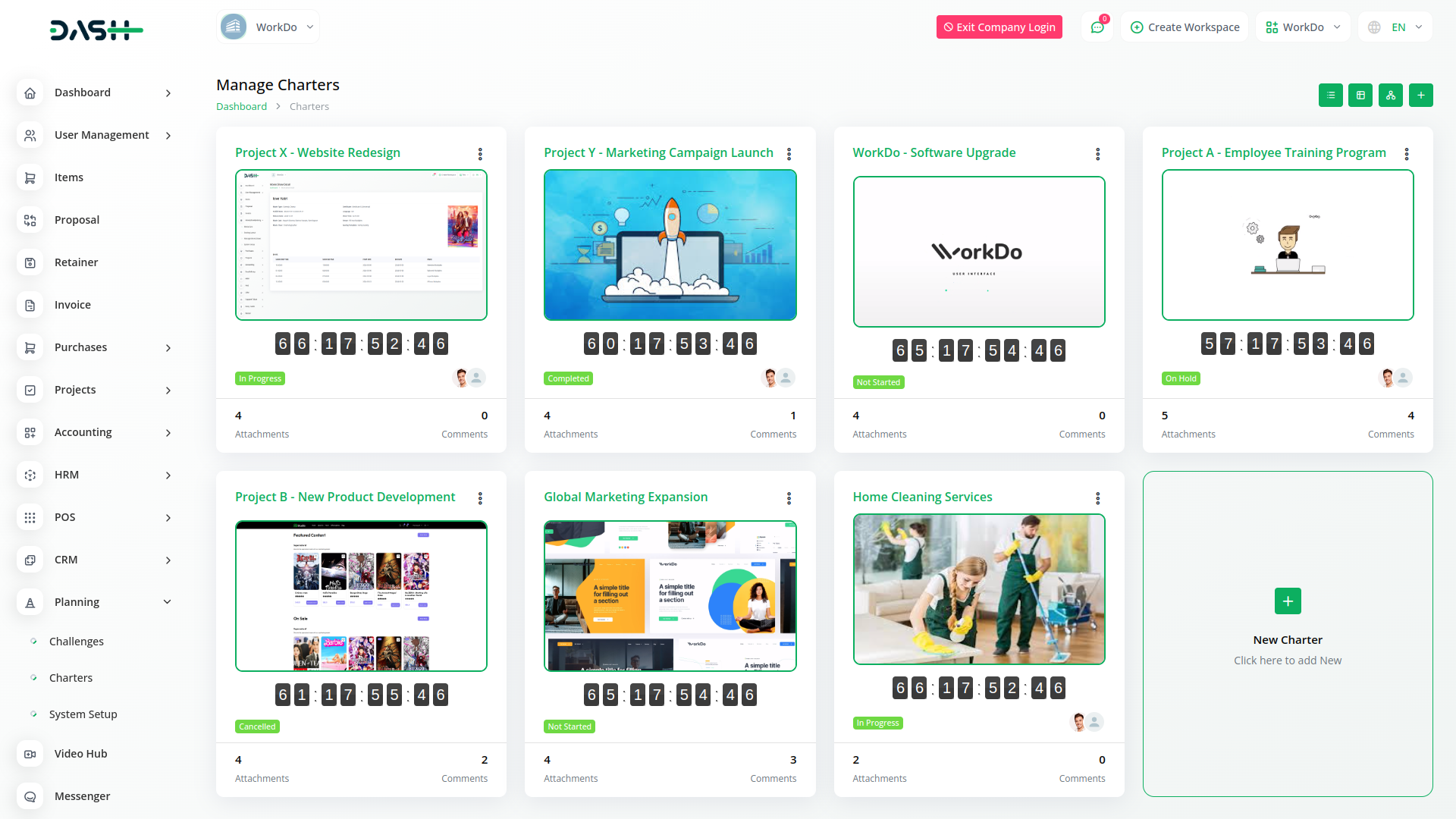The height and width of the screenshot is (819, 1456).
Task: Open the chat messages icon in top bar
Action: coord(1097,27)
